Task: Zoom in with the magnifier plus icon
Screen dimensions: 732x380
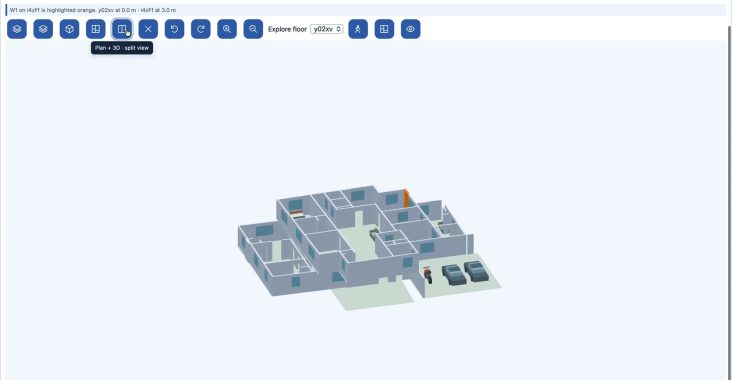Action: (x=227, y=29)
